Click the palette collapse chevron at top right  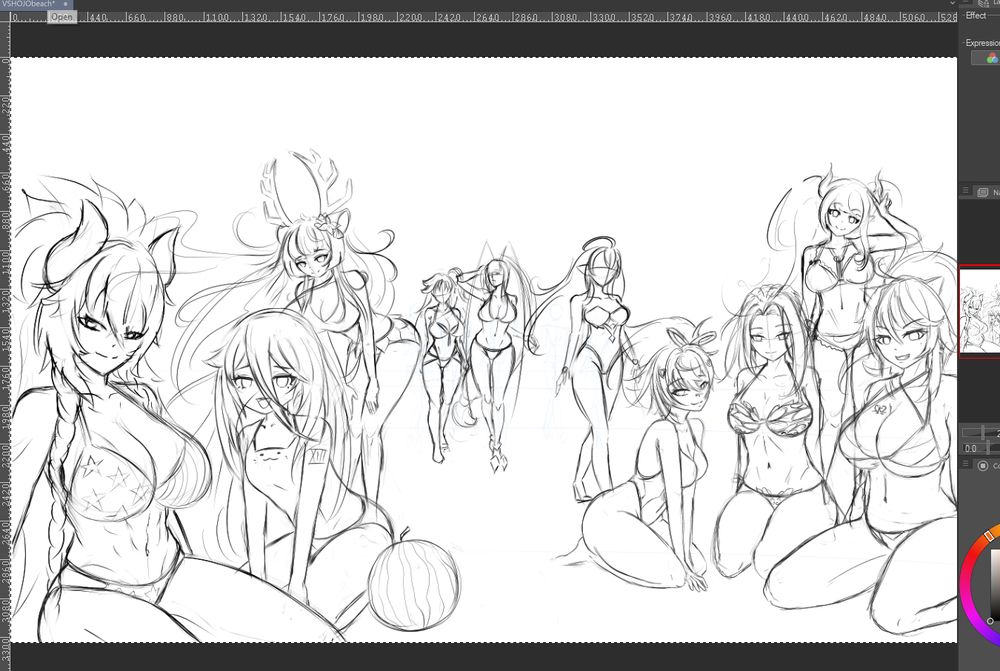pos(953,3)
